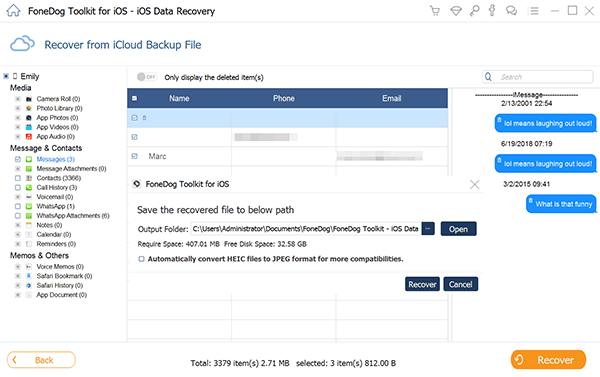Viewport: 600px width, 377px height.
Task: Toggle the Emily device checkbox
Action: pos(6,76)
